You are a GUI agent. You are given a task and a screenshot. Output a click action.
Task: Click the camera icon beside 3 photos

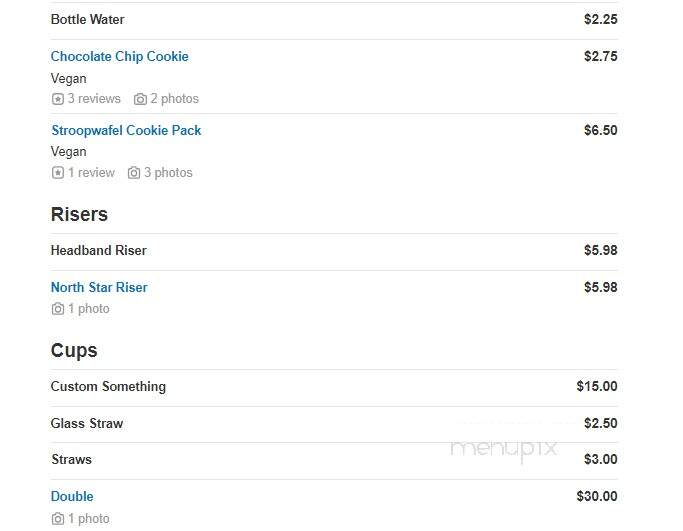[134, 173]
